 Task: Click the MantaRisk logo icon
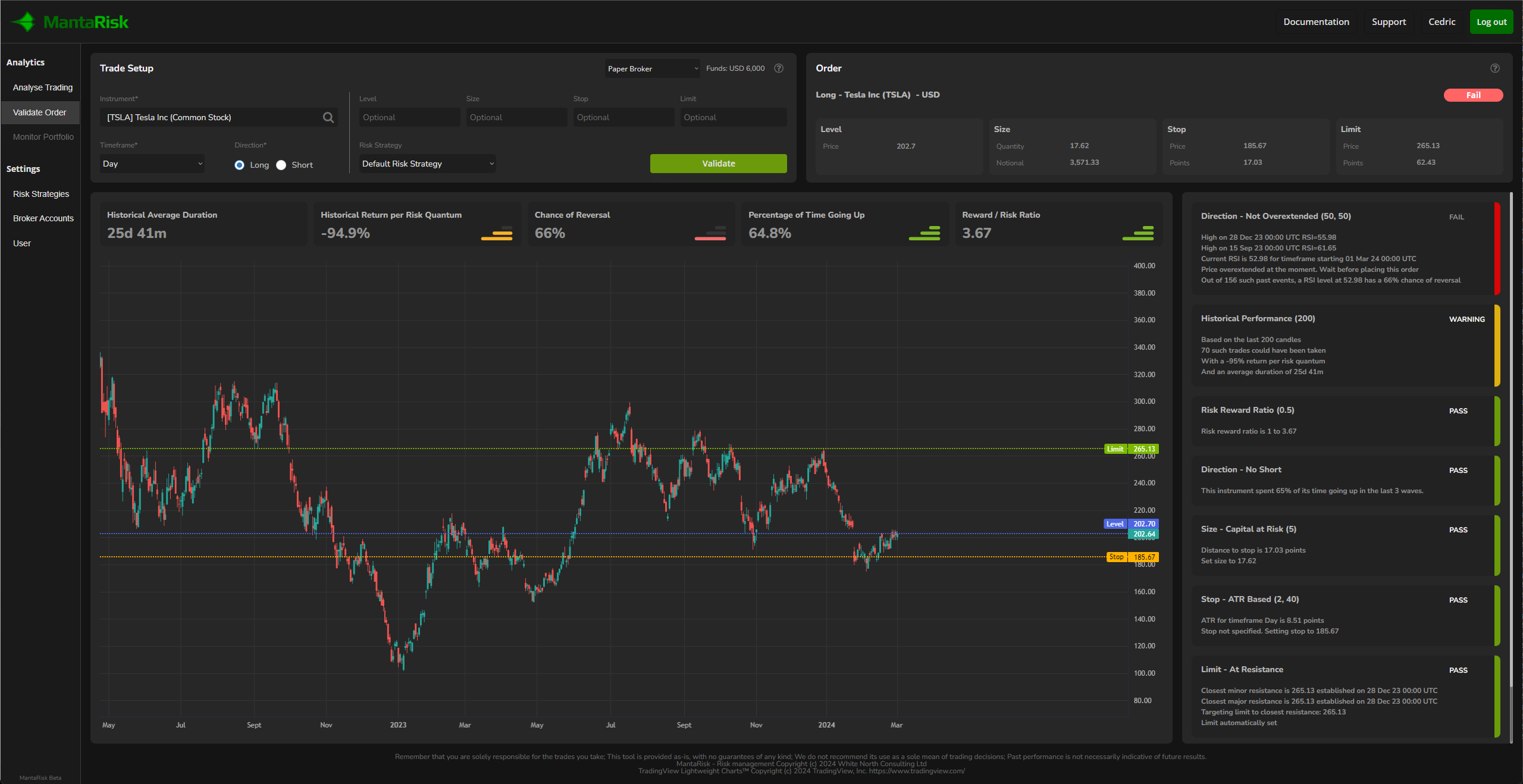(x=24, y=22)
